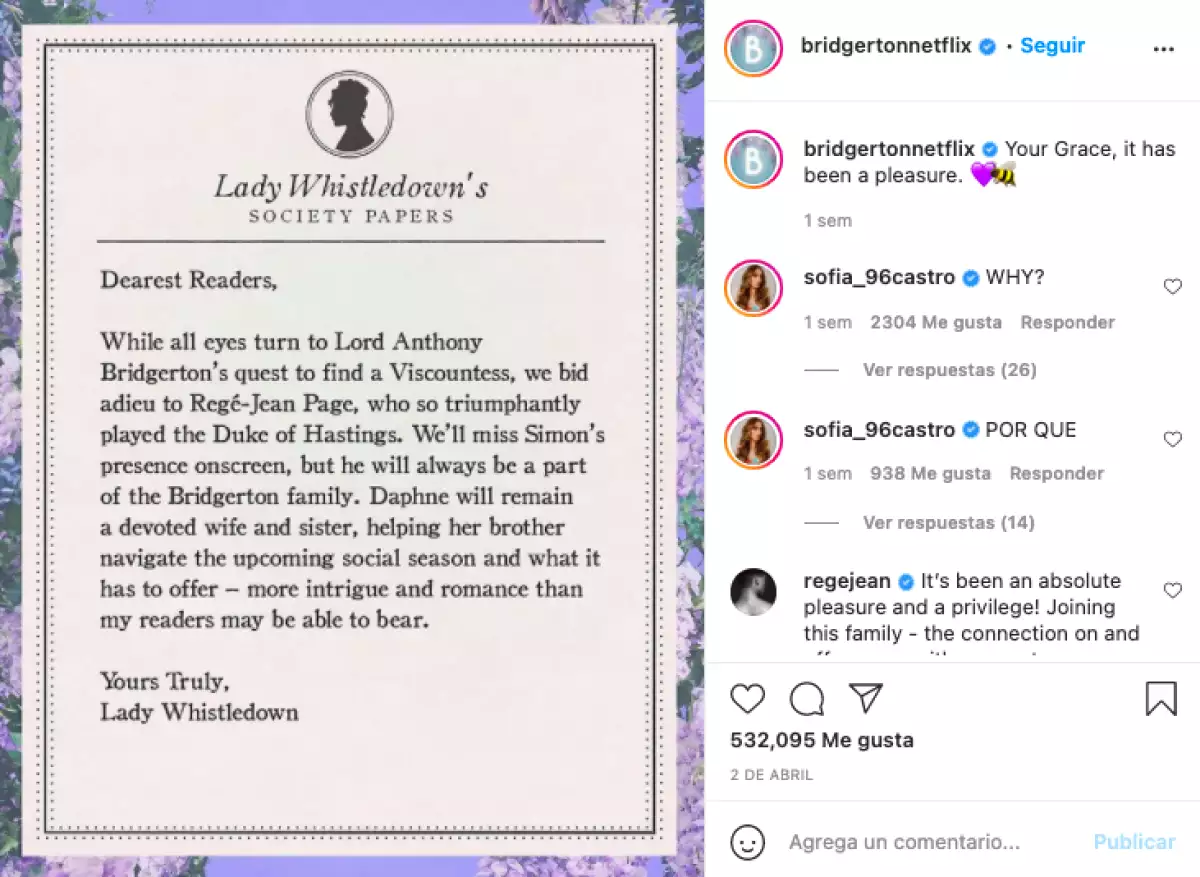The width and height of the screenshot is (1200, 877).
Task: Like regejean's comment with the heart
Action: tap(1173, 591)
